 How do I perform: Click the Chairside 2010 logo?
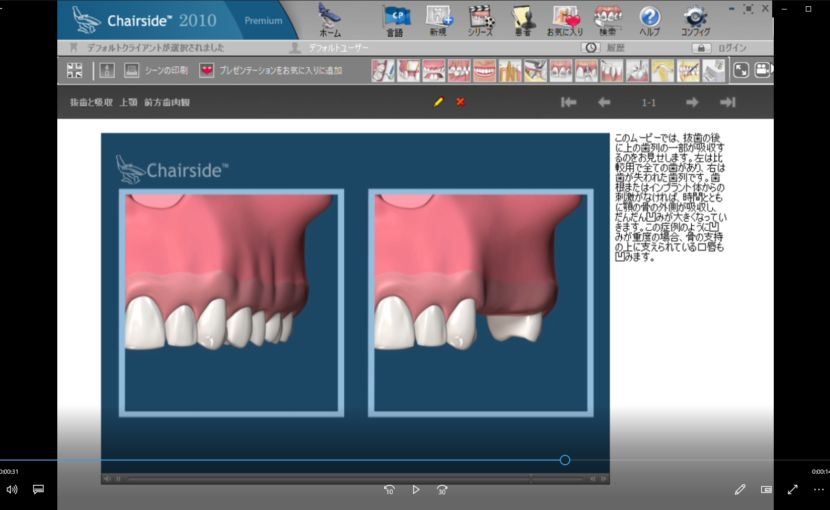[145, 20]
